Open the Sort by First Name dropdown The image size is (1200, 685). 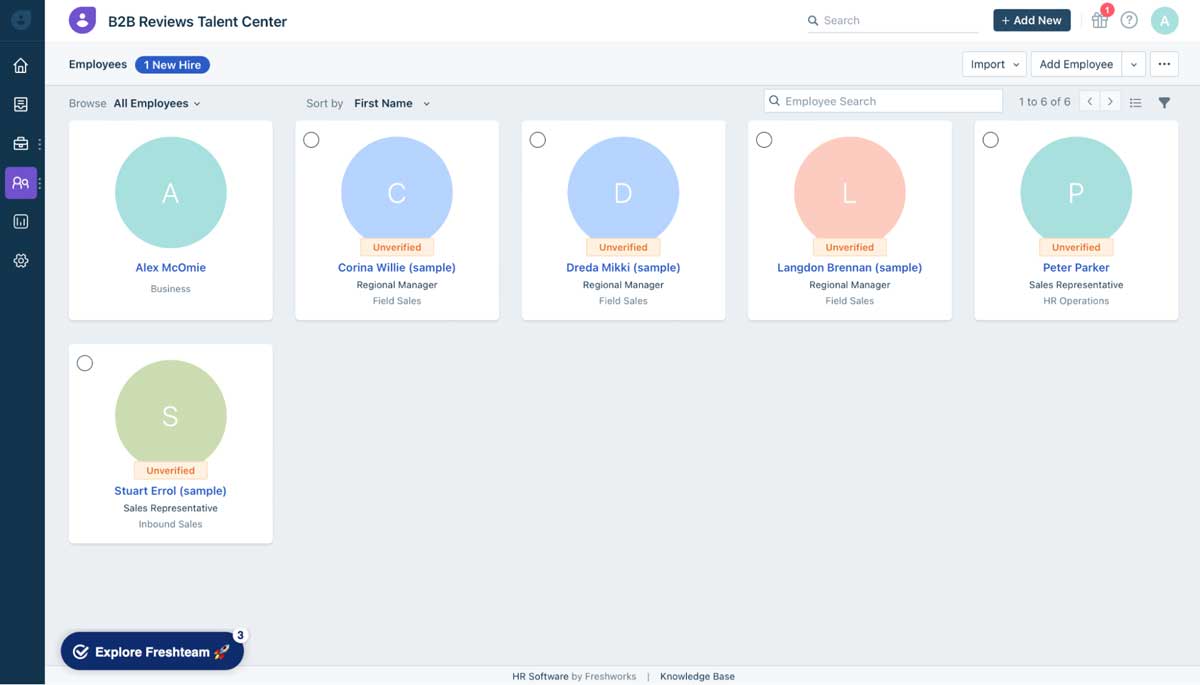(x=391, y=103)
